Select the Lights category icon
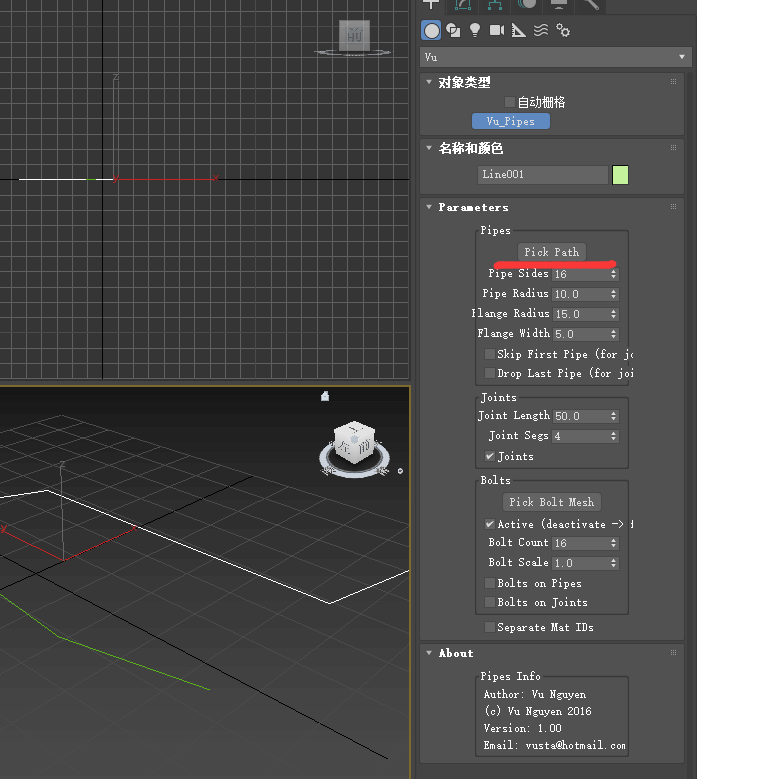765x779 pixels. (475, 30)
